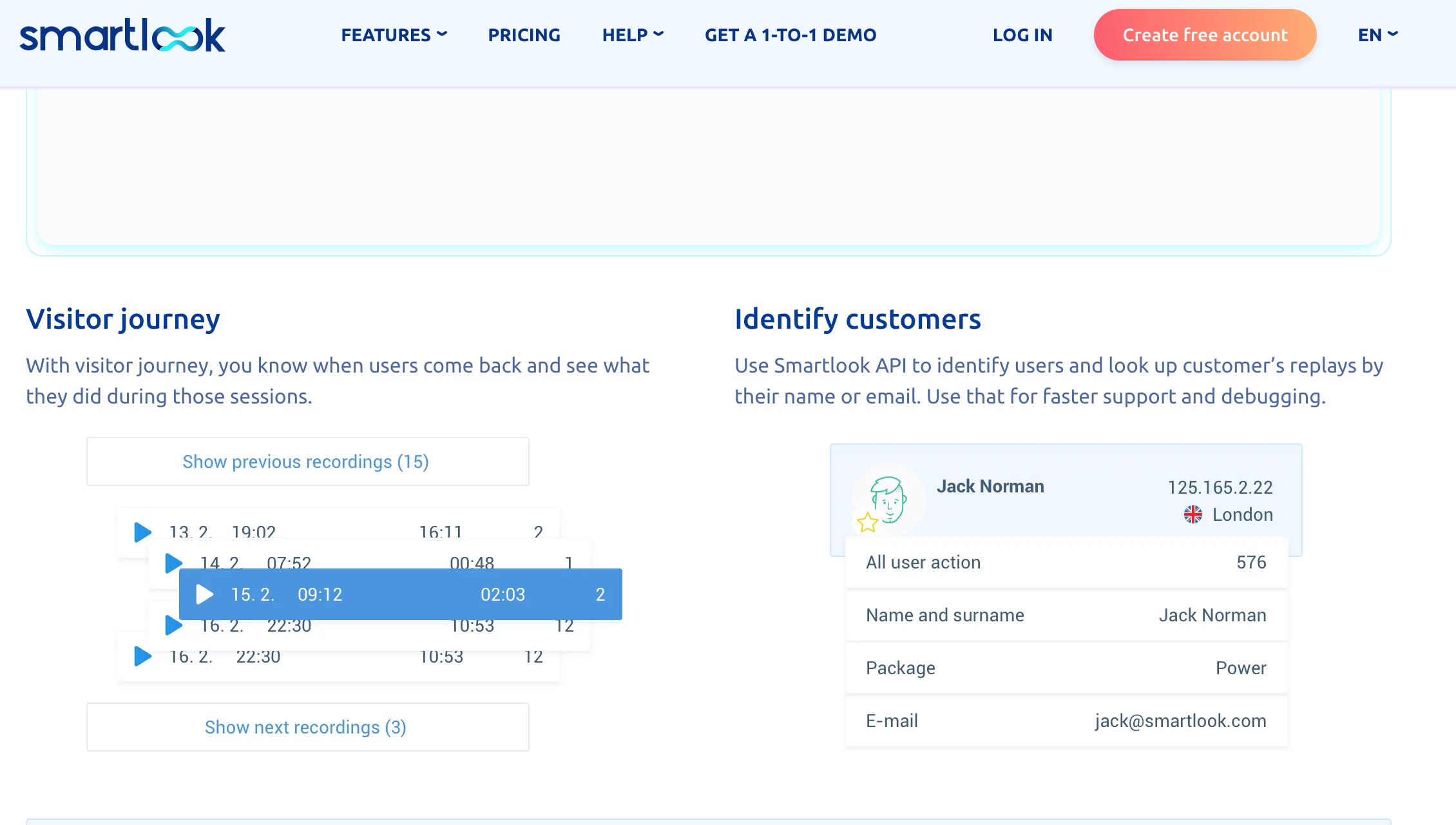1456x825 pixels.
Task: Click jack@smartlook.com email value
Action: coord(1180,721)
